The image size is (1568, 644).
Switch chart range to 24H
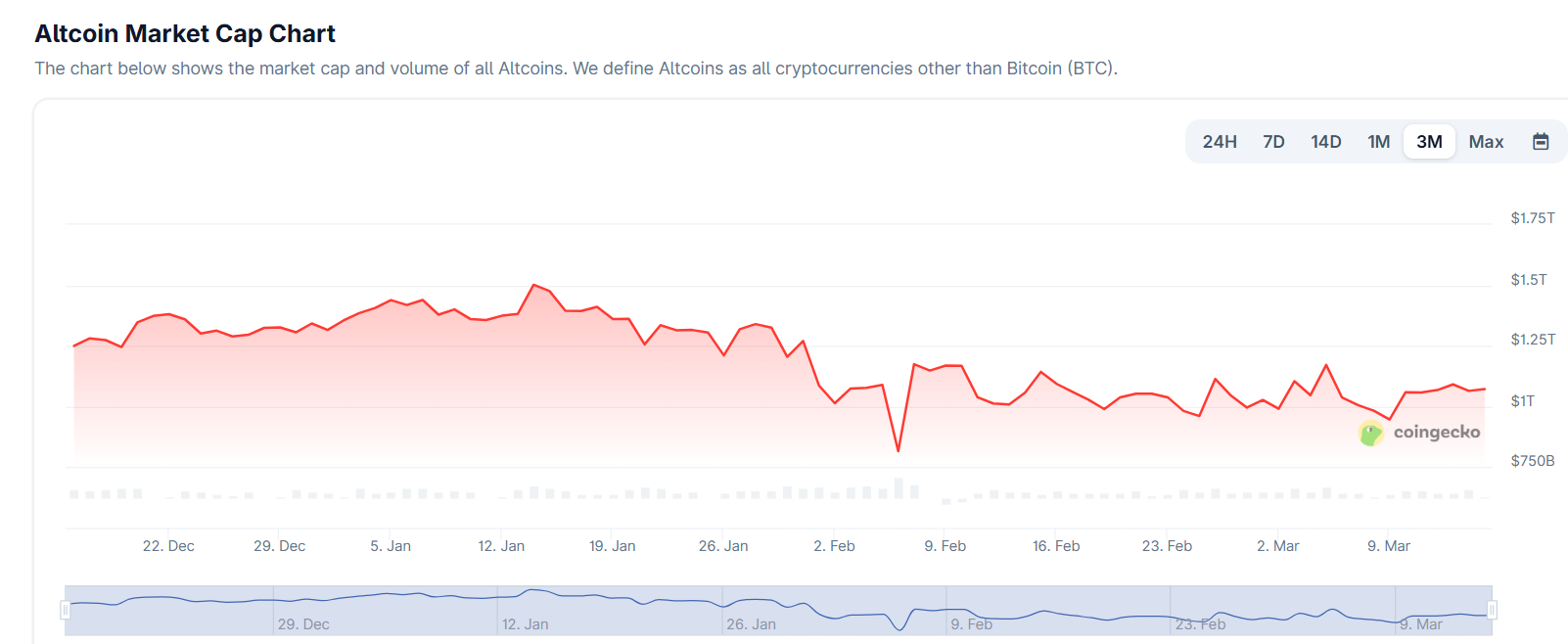1220,142
